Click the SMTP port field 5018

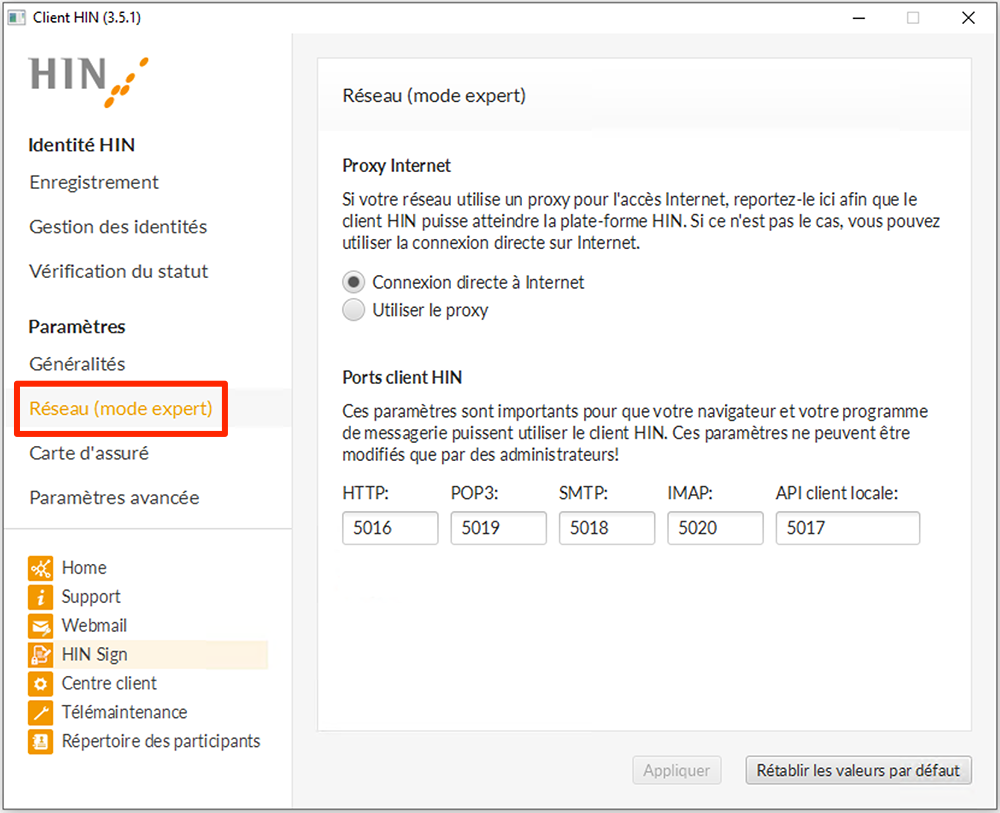[607, 528]
